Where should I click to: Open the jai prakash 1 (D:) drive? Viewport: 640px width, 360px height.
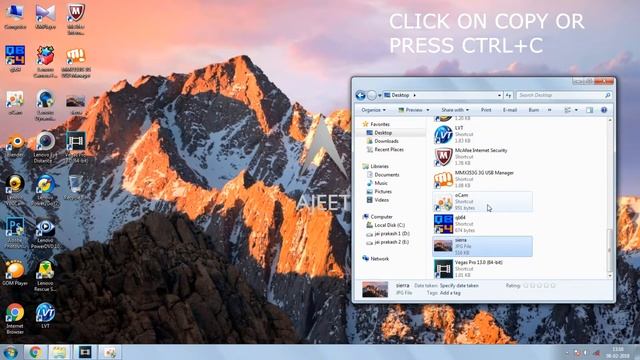coord(392,234)
